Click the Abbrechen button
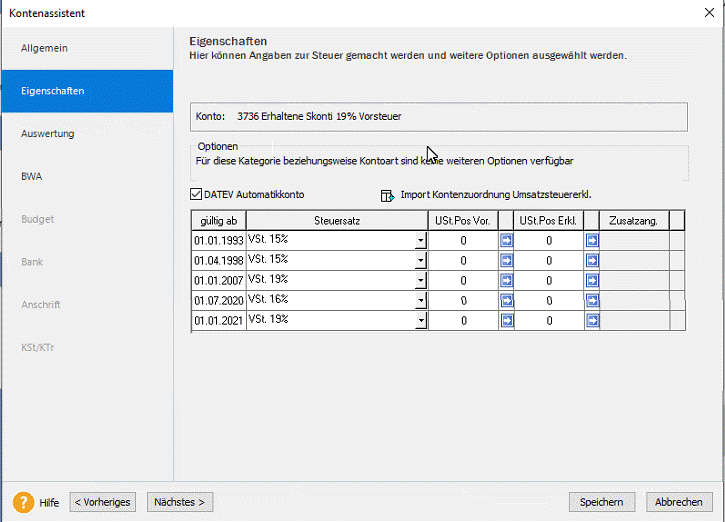 tap(679, 502)
